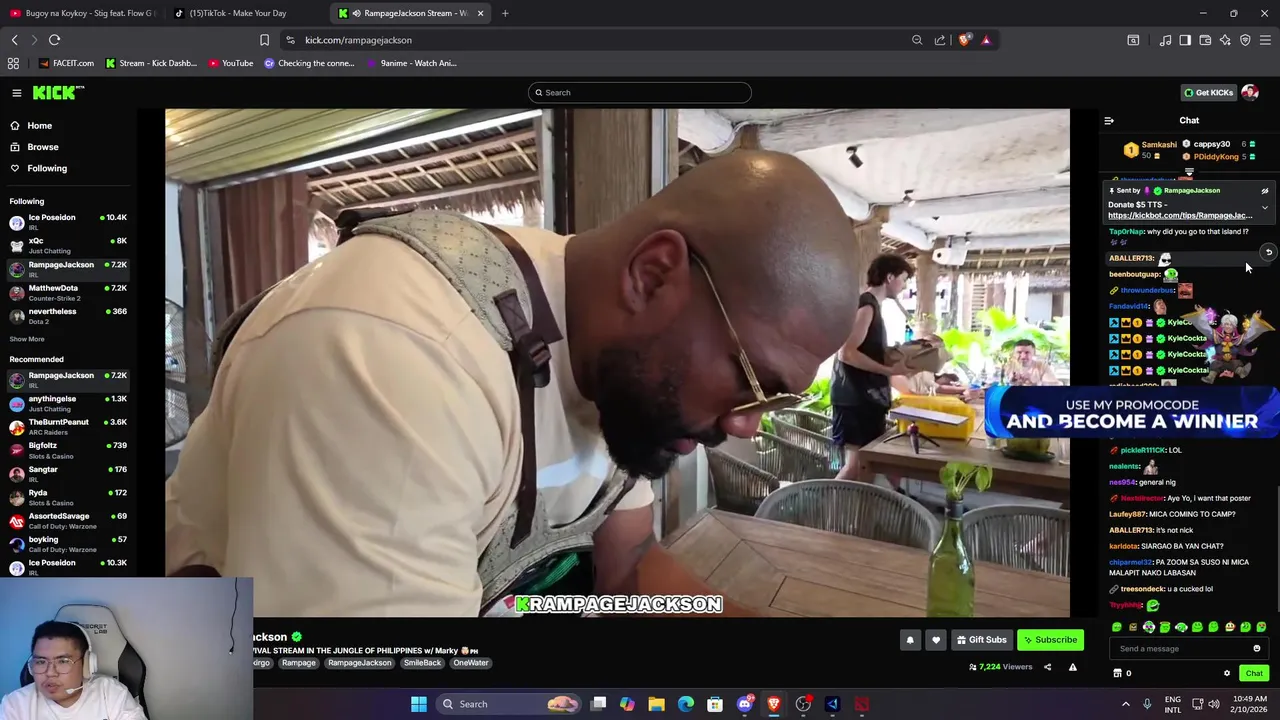Click the address bar URL
This screenshot has width=1280, height=720.
pyautogui.click(x=358, y=40)
